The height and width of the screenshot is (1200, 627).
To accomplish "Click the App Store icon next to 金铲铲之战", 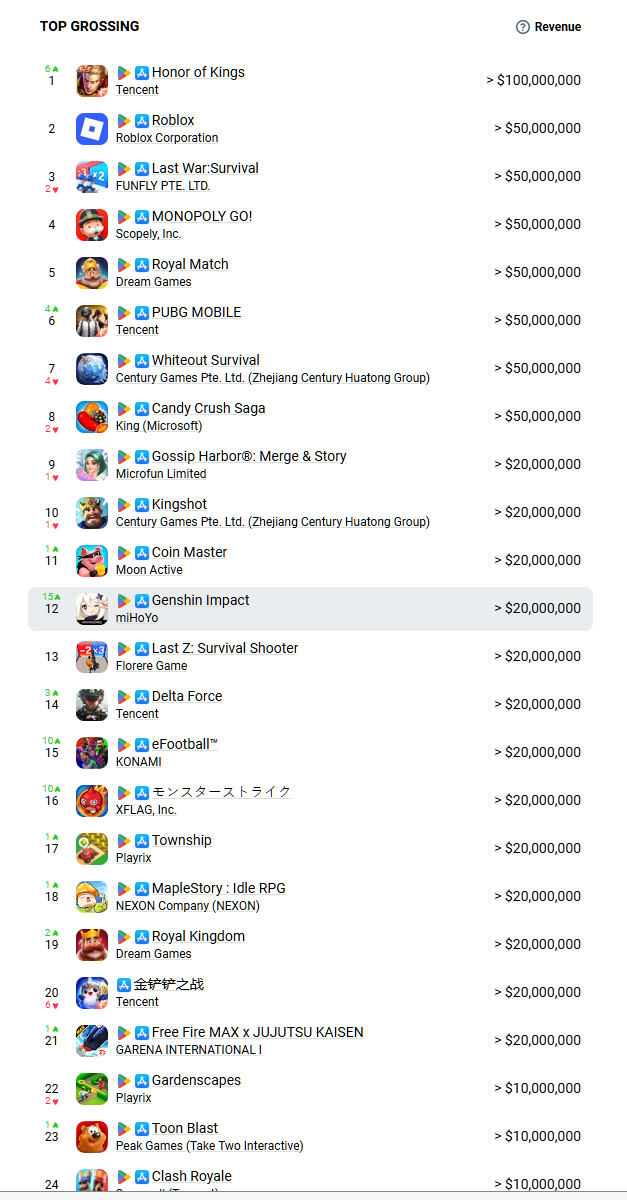I will [x=124, y=985].
